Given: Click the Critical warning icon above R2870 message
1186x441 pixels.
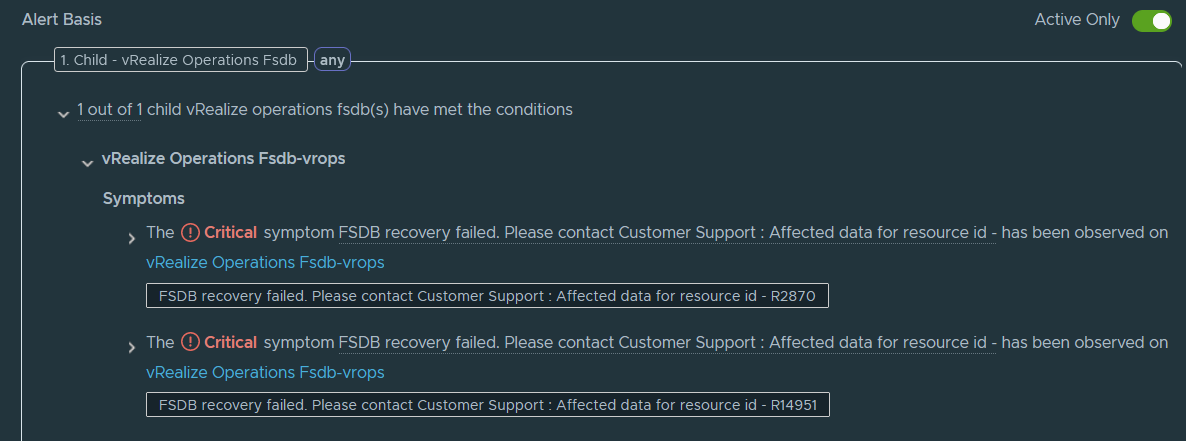Looking at the screenshot, I should click(x=191, y=233).
